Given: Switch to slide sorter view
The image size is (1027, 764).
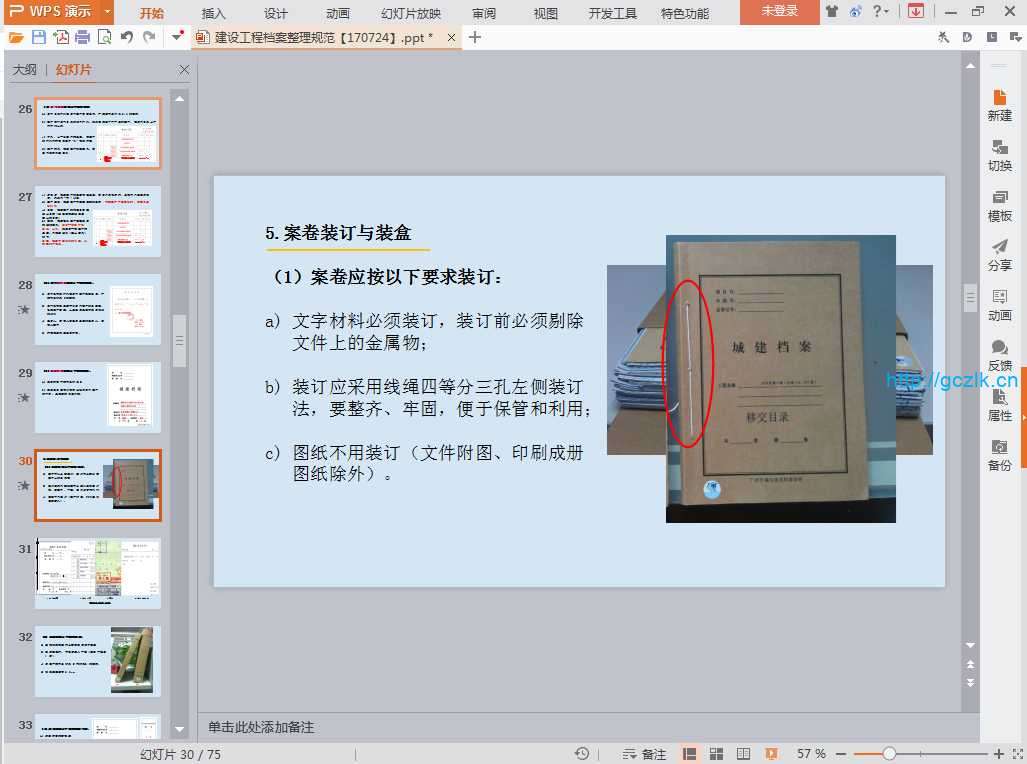Looking at the screenshot, I should [x=716, y=753].
